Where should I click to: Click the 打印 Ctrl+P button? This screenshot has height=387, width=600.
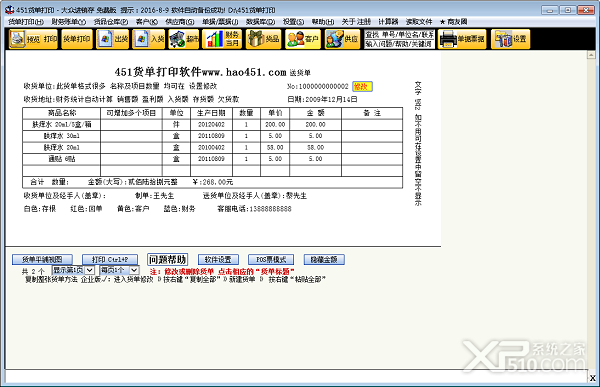pos(109,260)
